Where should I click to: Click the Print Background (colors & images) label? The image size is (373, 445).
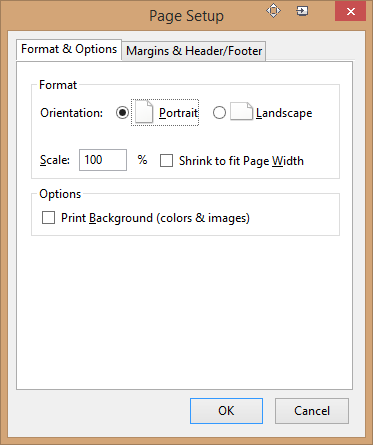pos(155,218)
